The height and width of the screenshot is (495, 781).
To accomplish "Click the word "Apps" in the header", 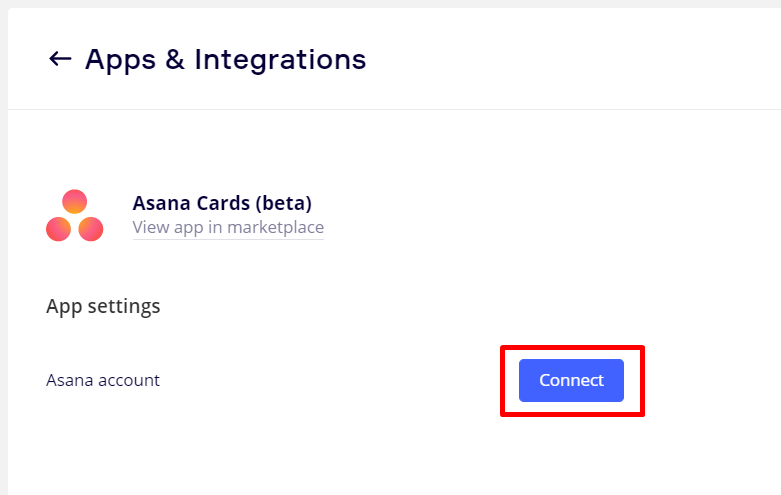I will coord(119,59).
